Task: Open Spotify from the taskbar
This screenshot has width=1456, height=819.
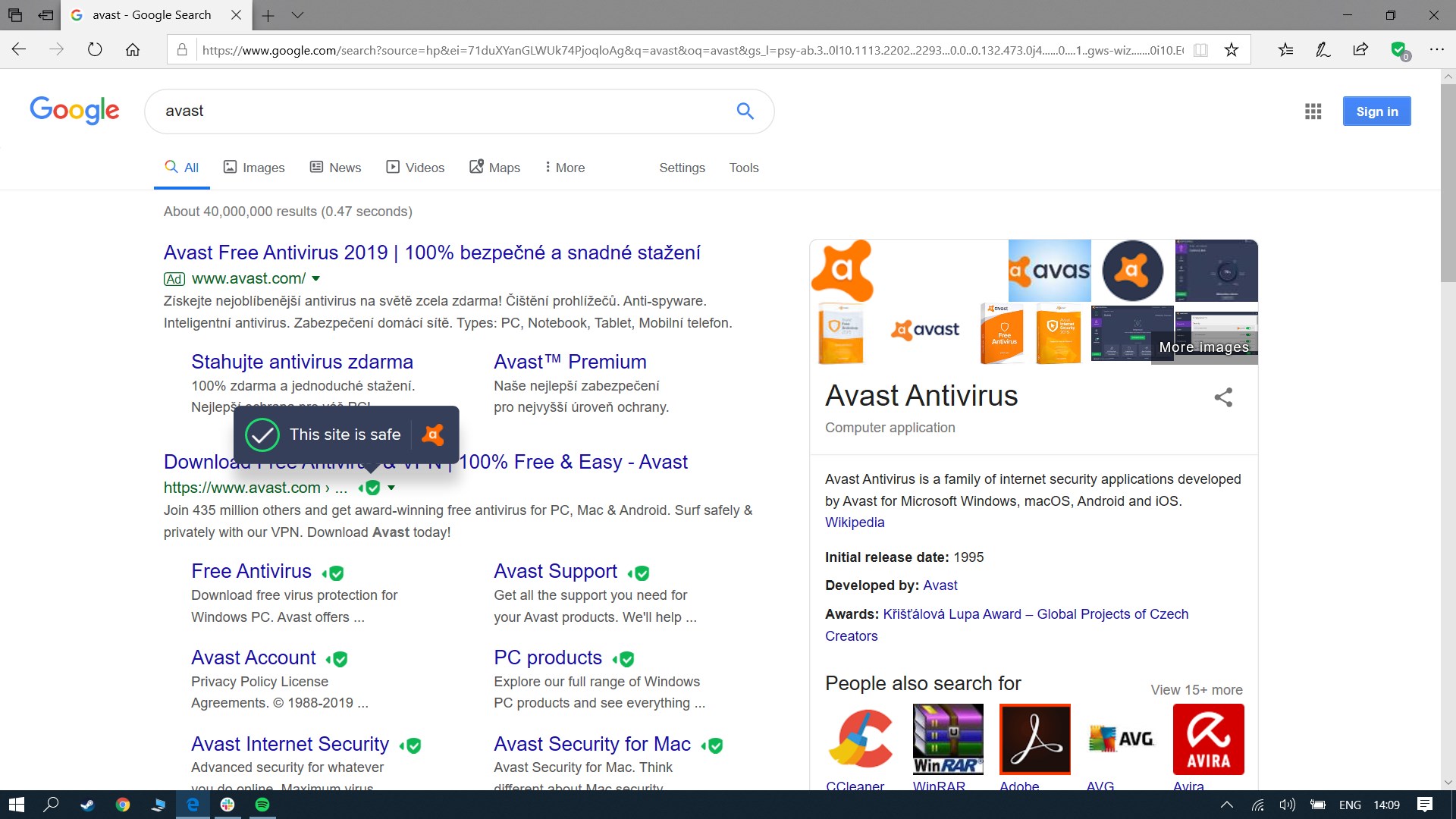Action: pos(262,805)
